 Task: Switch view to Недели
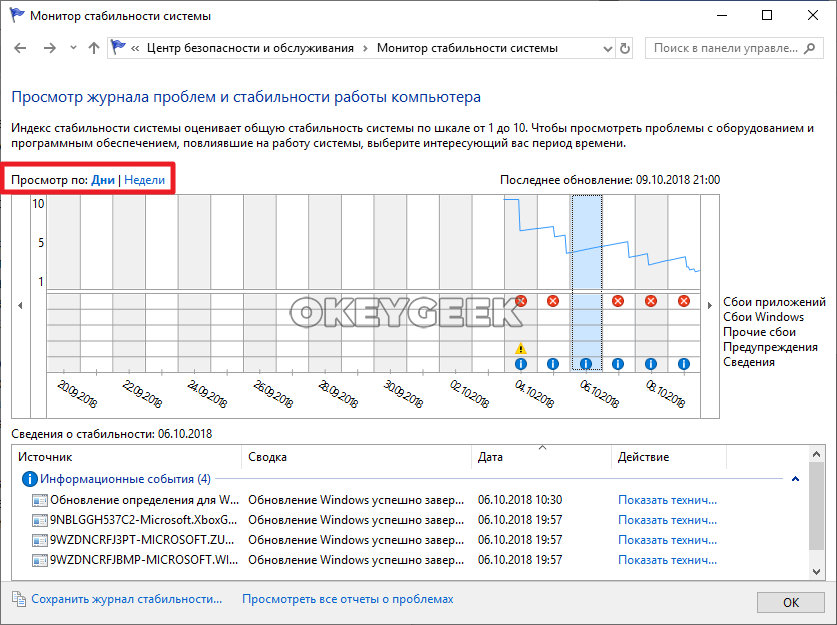(x=145, y=179)
